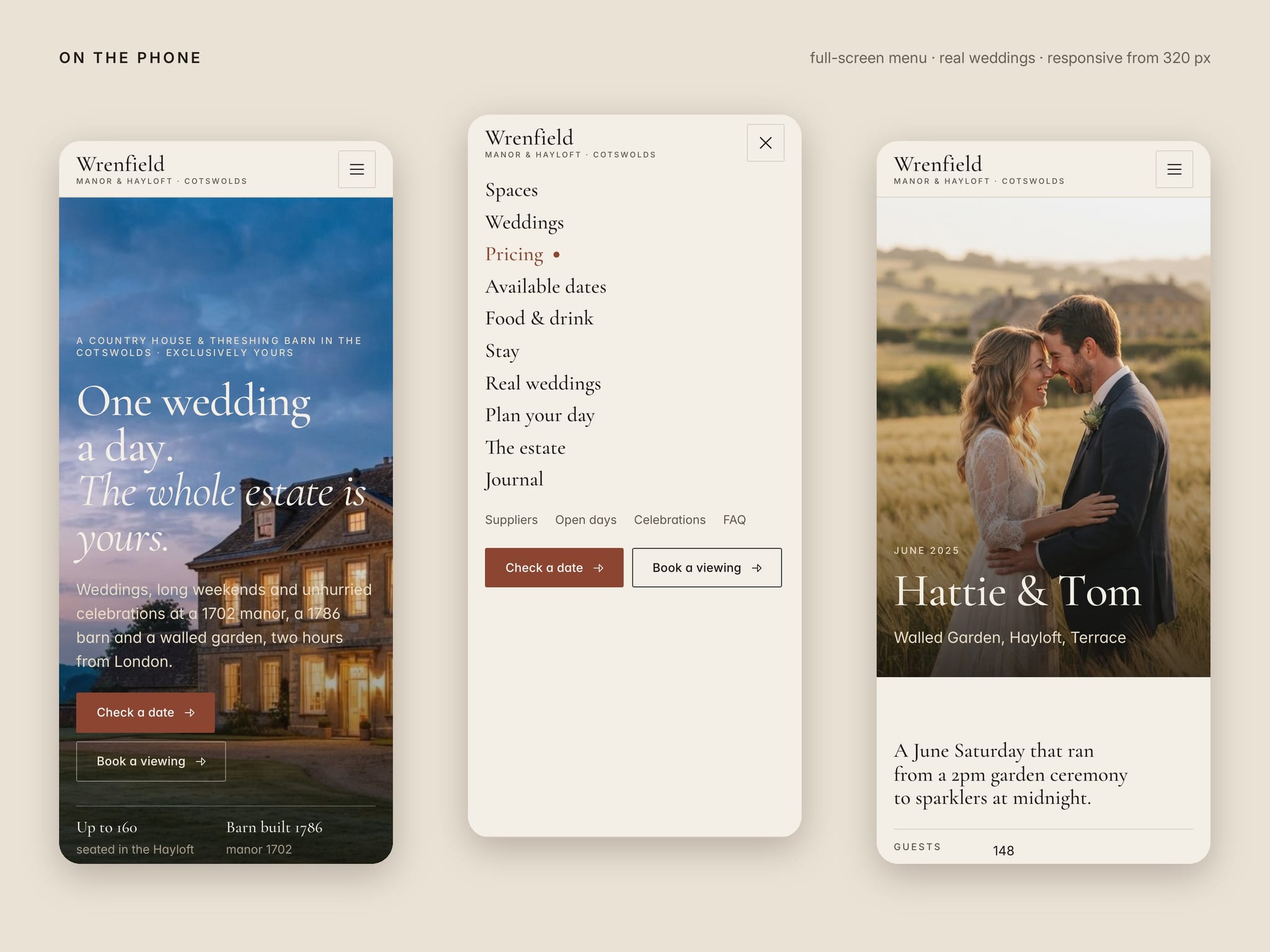The image size is (1270, 952).
Task: Click Book a viewing on hero screen
Action: point(151,761)
